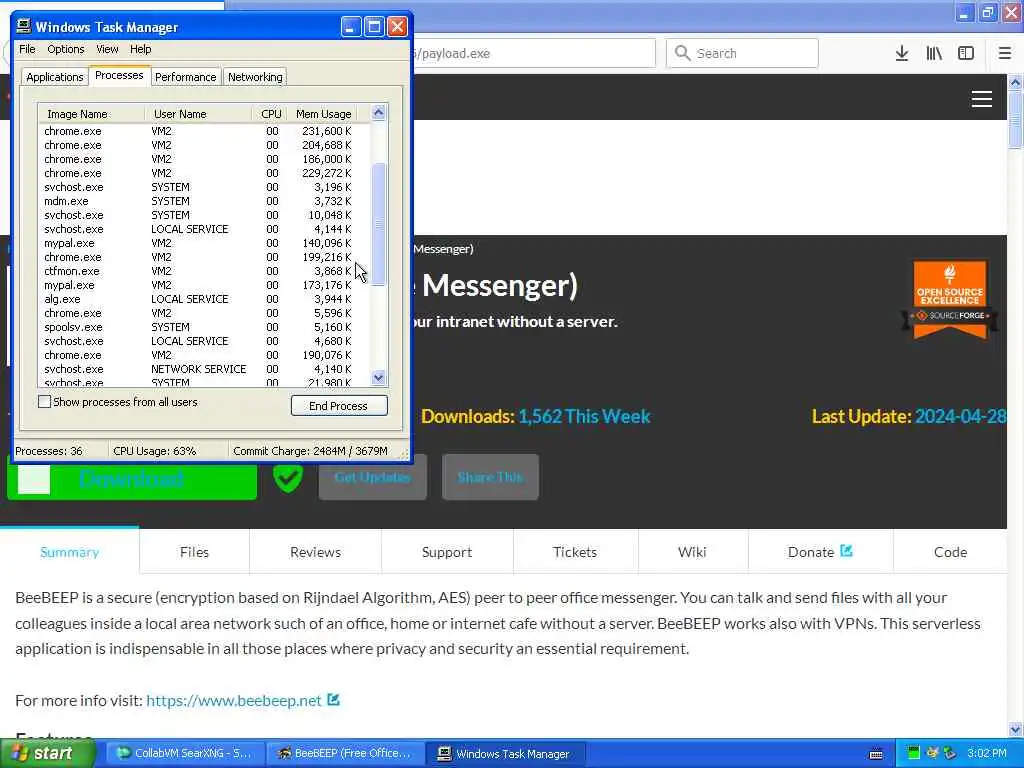Open the SourceForge site hamburger menu
This screenshot has width=1024, height=768.
pos(982,99)
